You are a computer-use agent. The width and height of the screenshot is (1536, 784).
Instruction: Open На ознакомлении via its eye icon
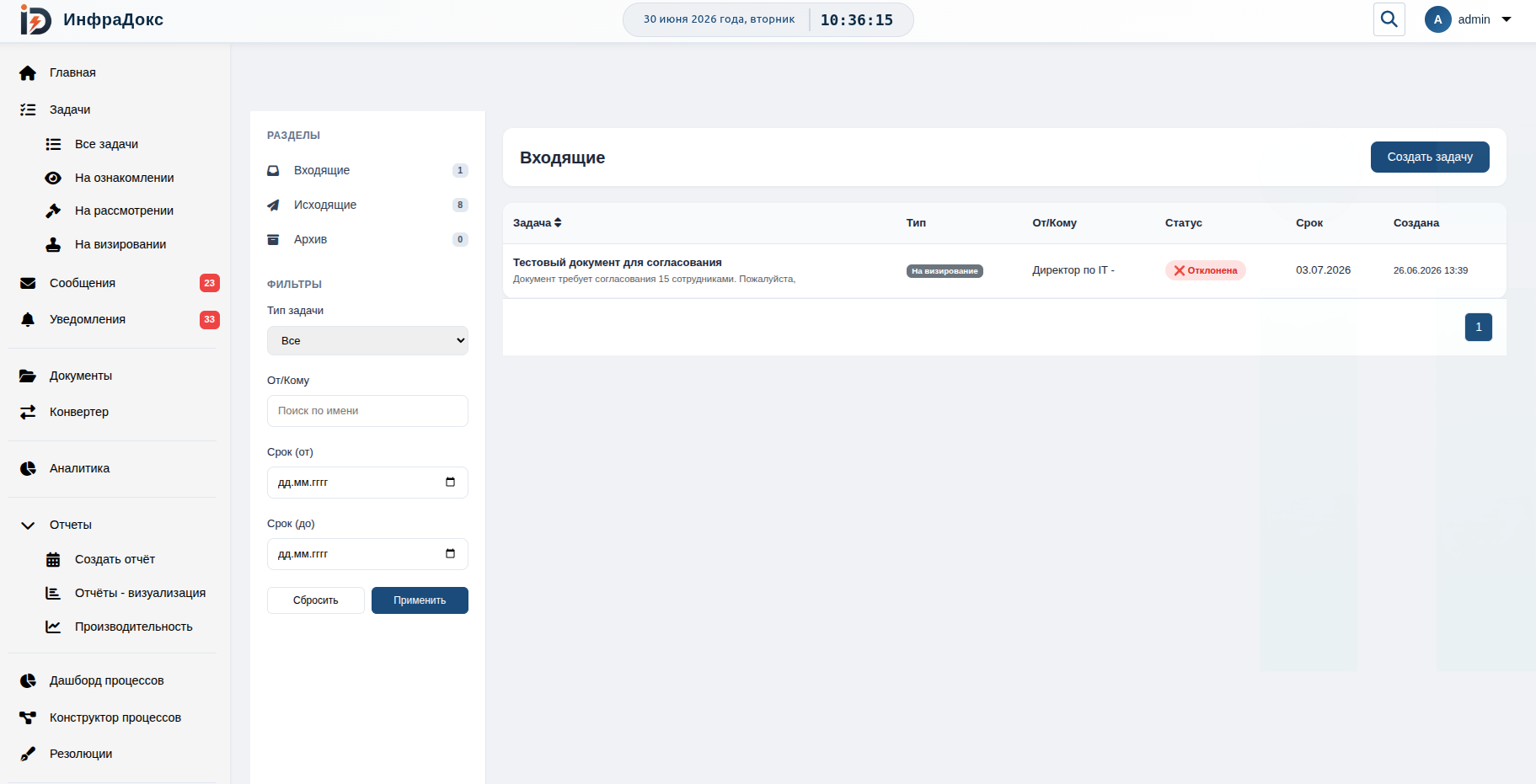tap(53, 178)
